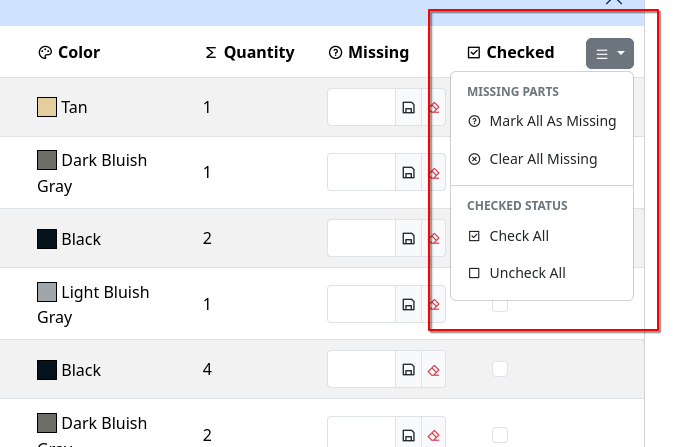Check the Black quantity 4 row checkbox
Screen dimensions: 681x447
(500, 370)
